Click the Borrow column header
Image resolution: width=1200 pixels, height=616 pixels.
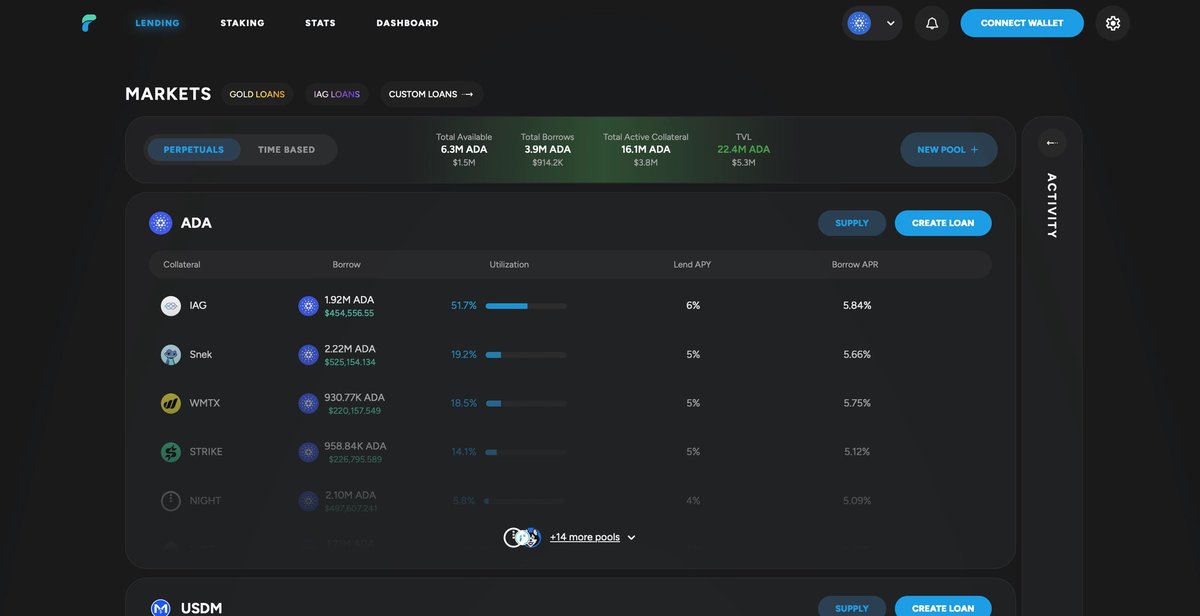pos(347,265)
